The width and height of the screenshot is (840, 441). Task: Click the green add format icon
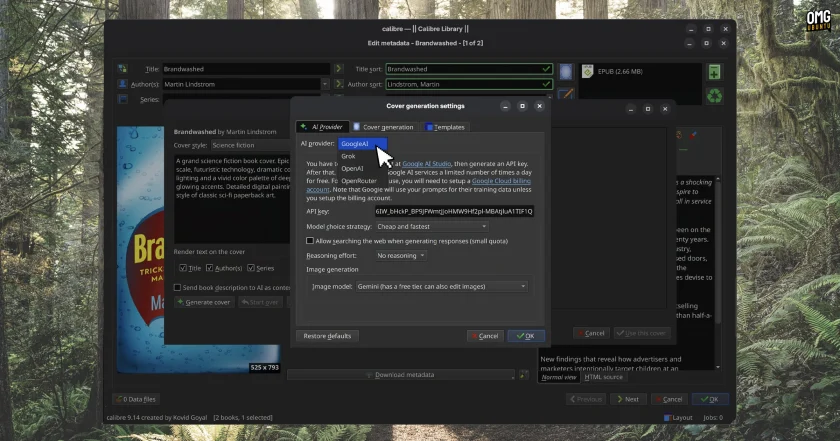click(x=714, y=72)
